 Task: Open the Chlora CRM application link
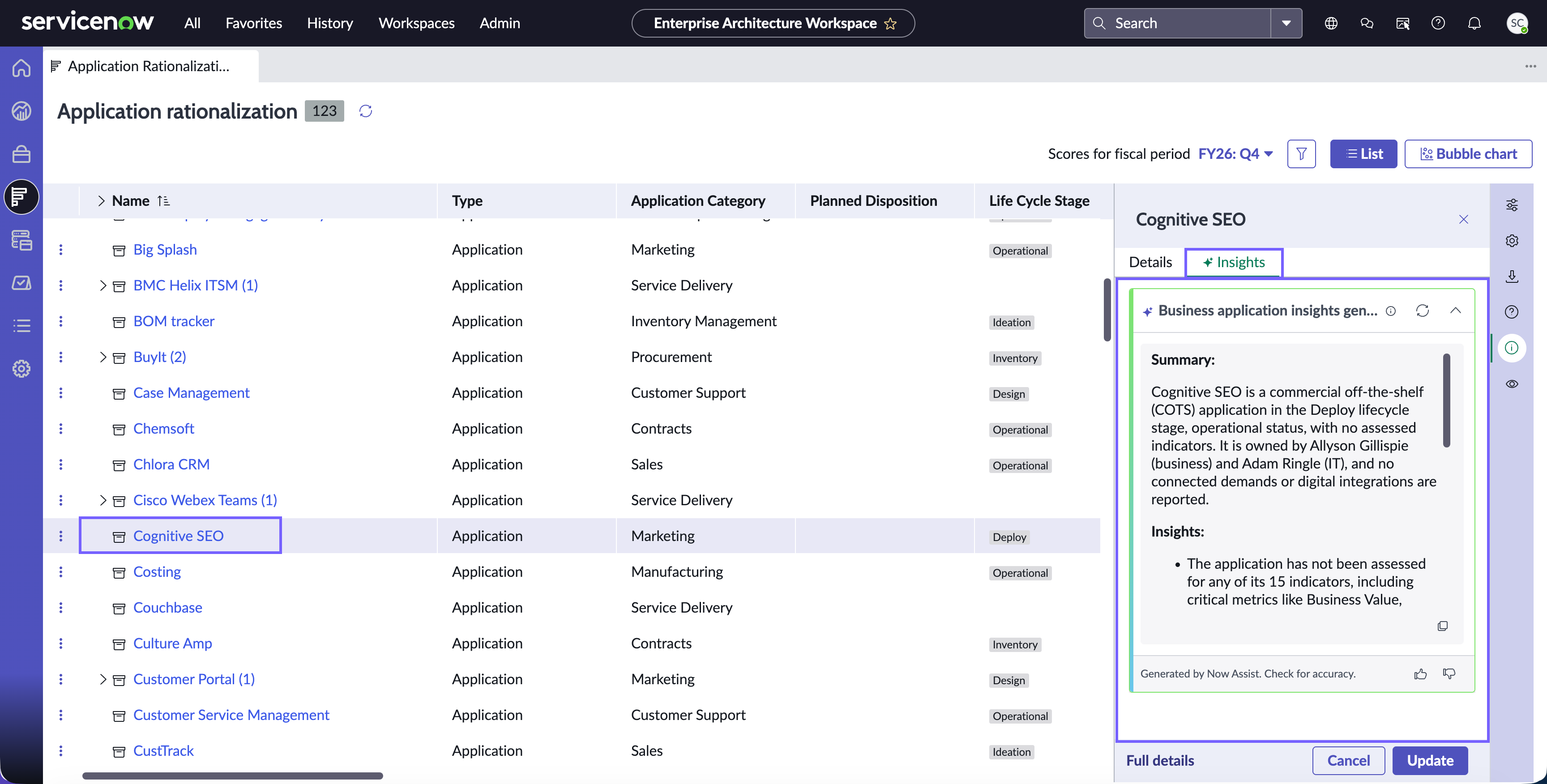click(x=171, y=464)
